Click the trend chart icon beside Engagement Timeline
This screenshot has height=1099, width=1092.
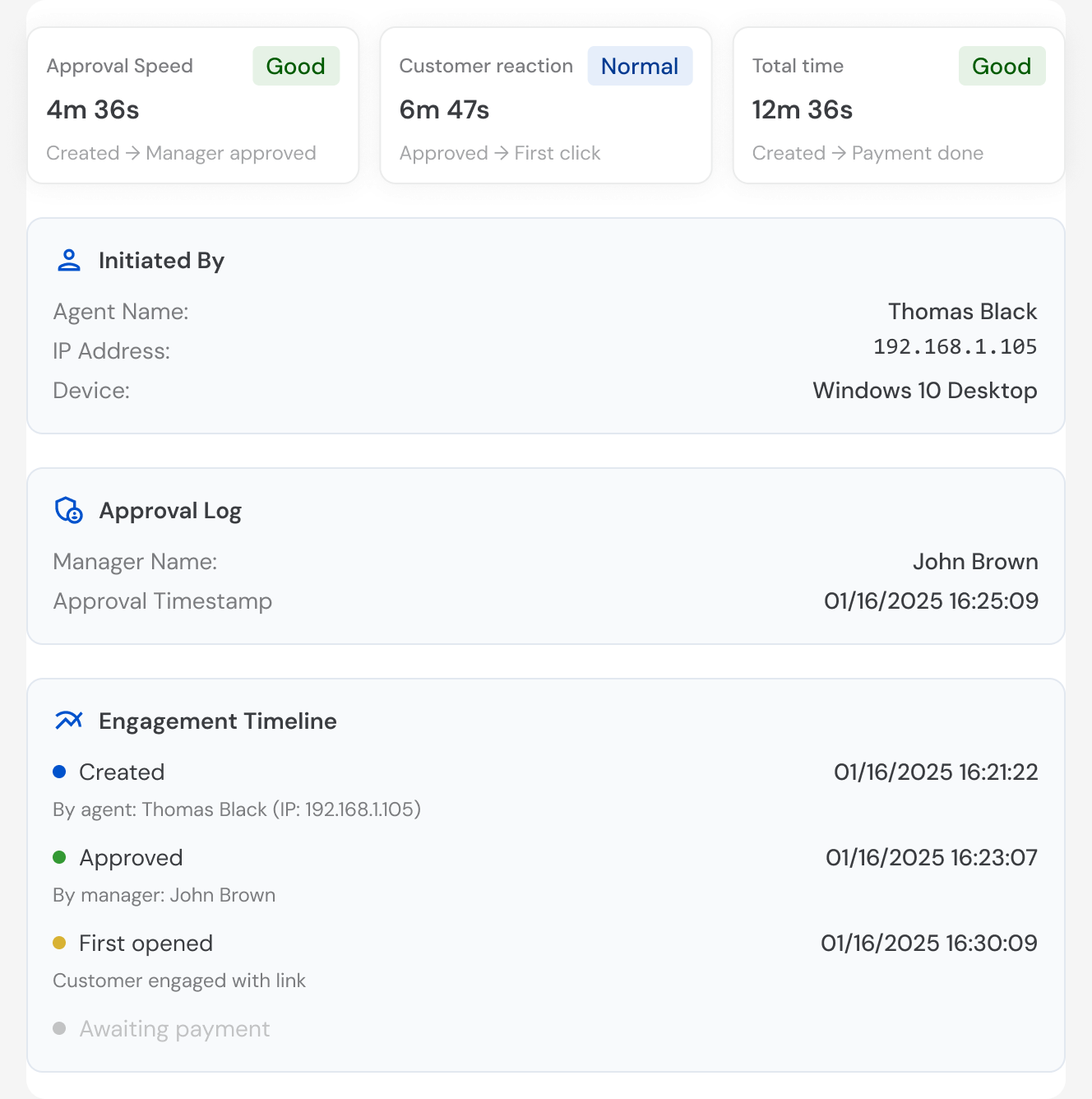click(69, 721)
